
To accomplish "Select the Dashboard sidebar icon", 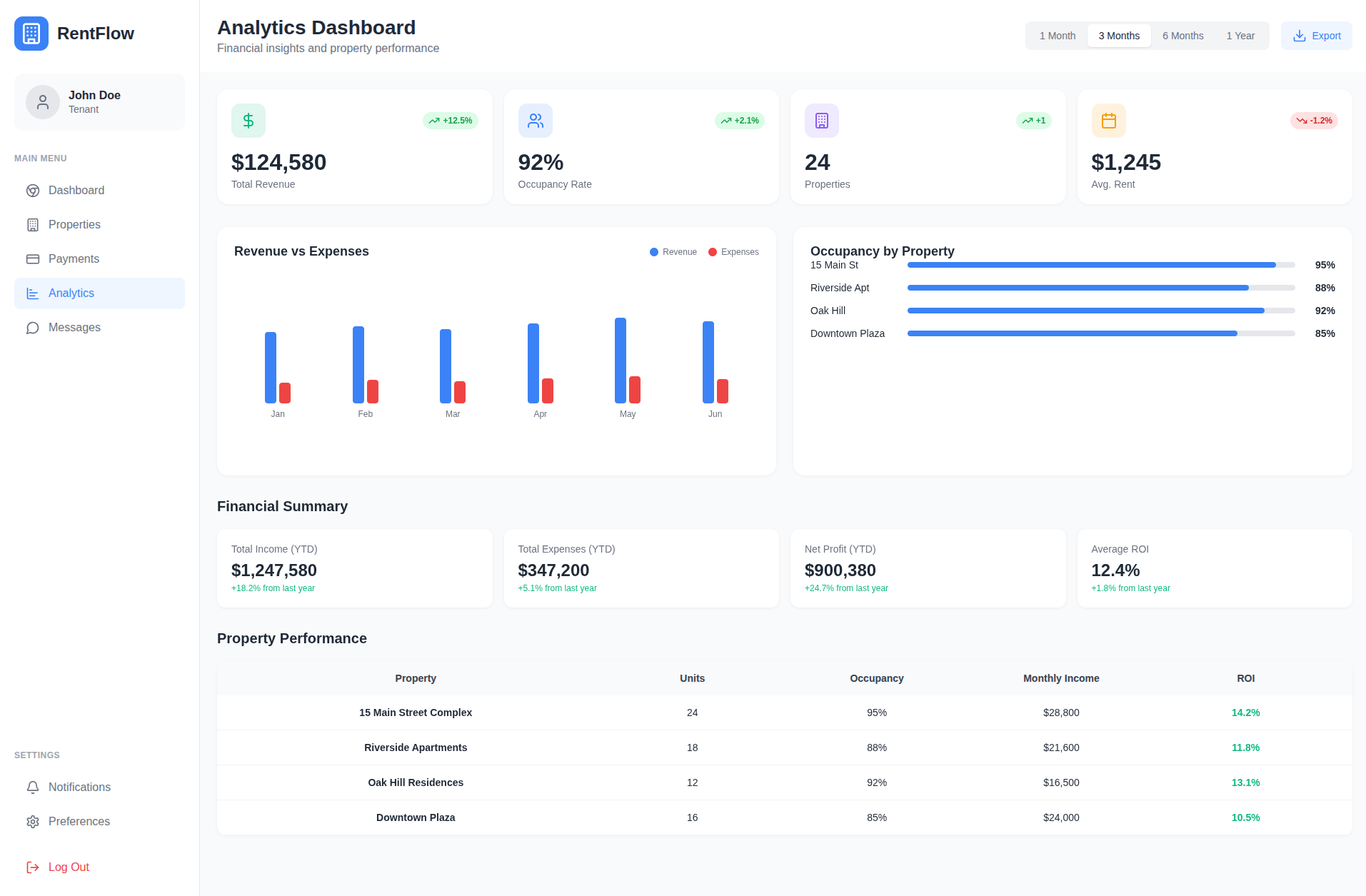I will coord(33,190).
